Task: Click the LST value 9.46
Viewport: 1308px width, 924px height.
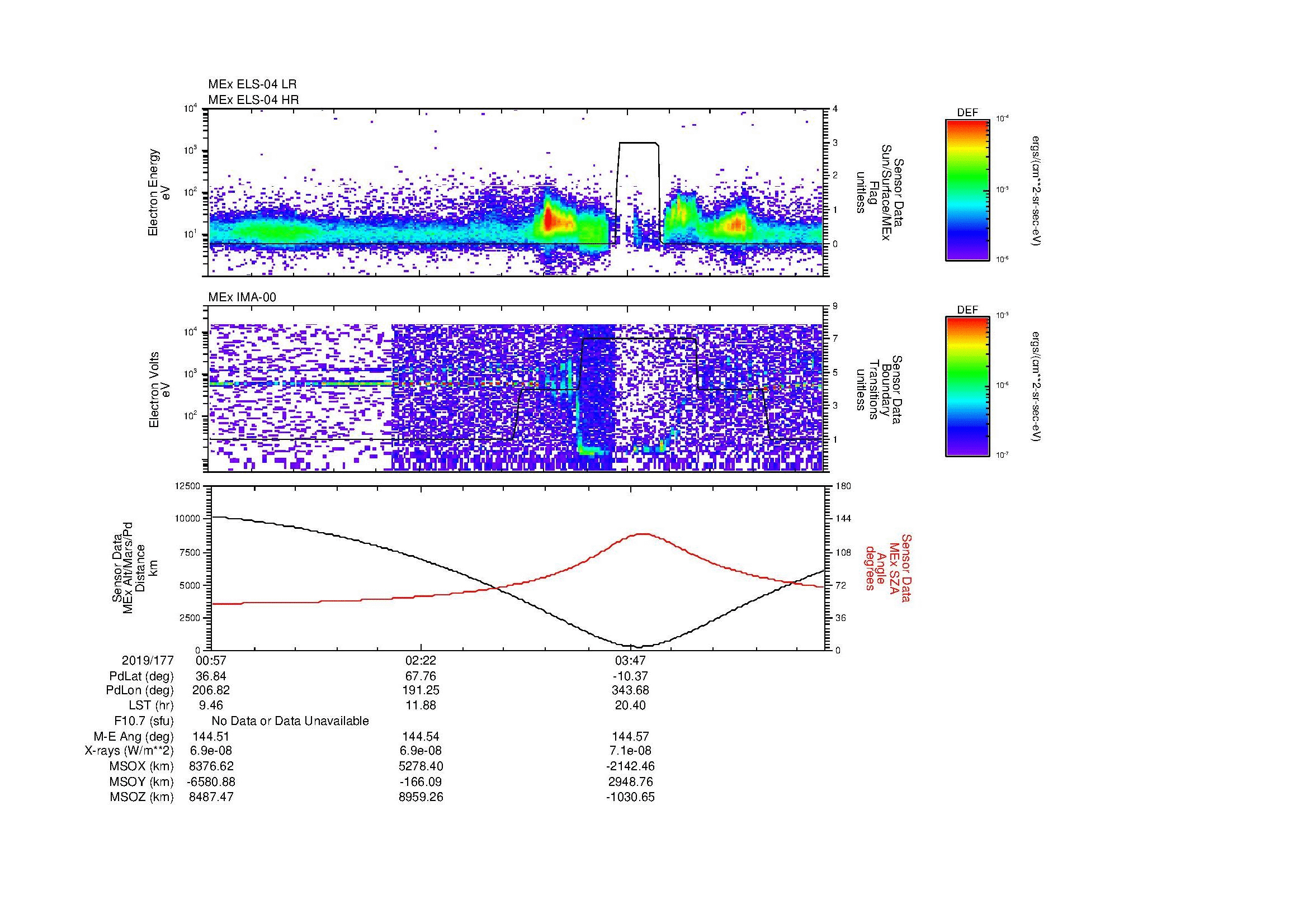Action: [x=211, y=705]
